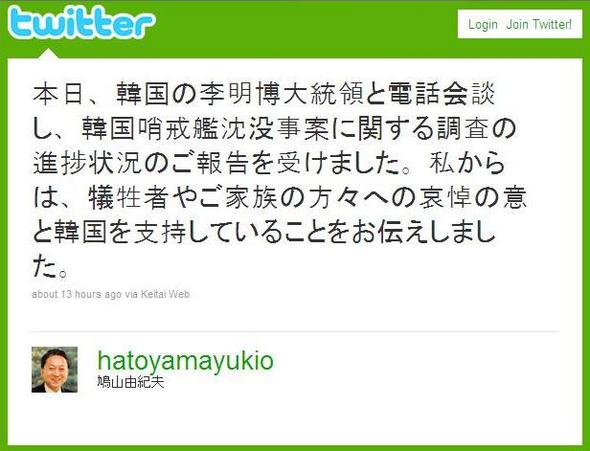Click the divider line above the profile
This screenshot has width=590, height=451.
pos(295,332)
